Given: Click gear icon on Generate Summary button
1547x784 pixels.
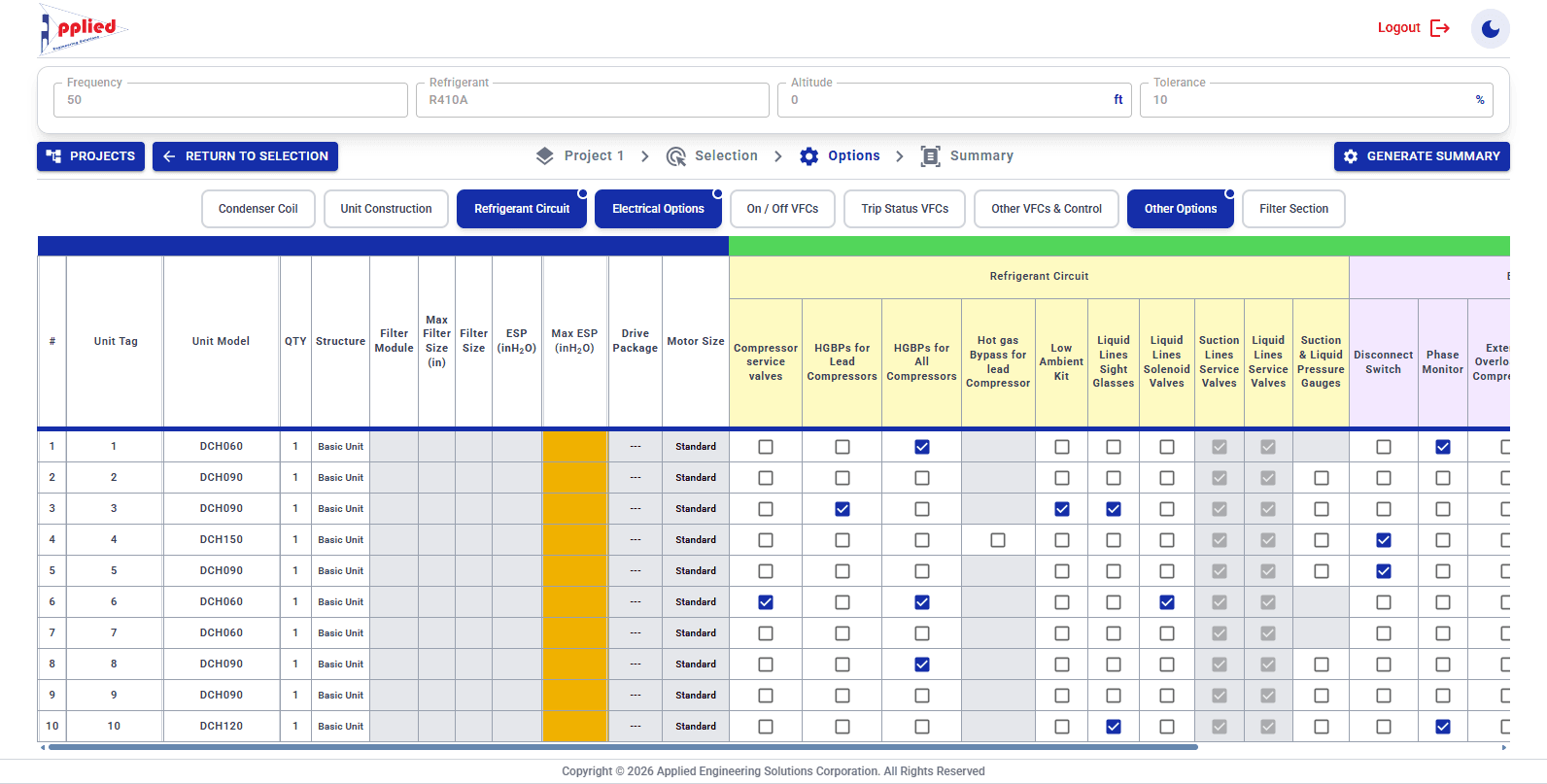Looking at the screenshot, I should (x=1351, y=156).
